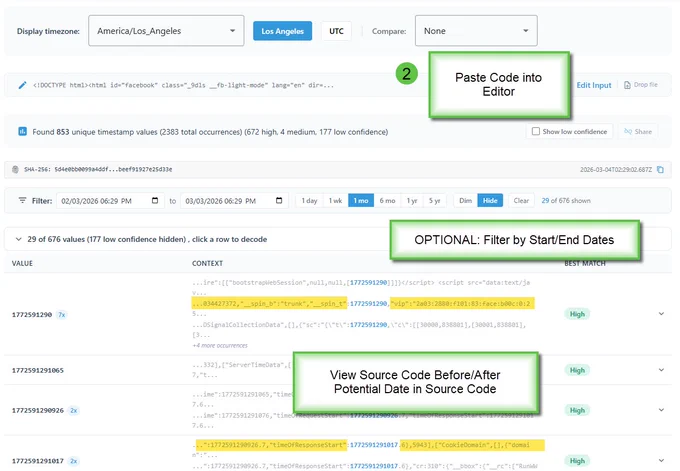Click the High badge on row 1772591291065
This screenshot has width=680, height=471.
pos(577,370)
